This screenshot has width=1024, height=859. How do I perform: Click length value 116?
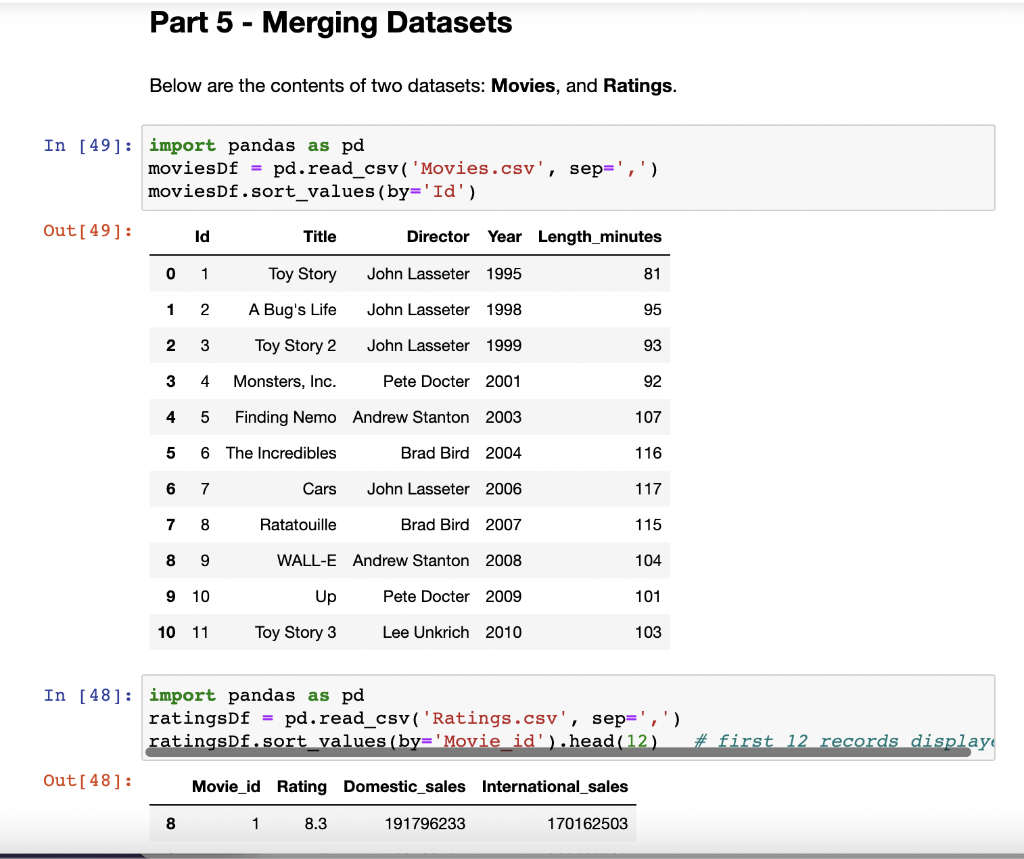tap(648, 453)
